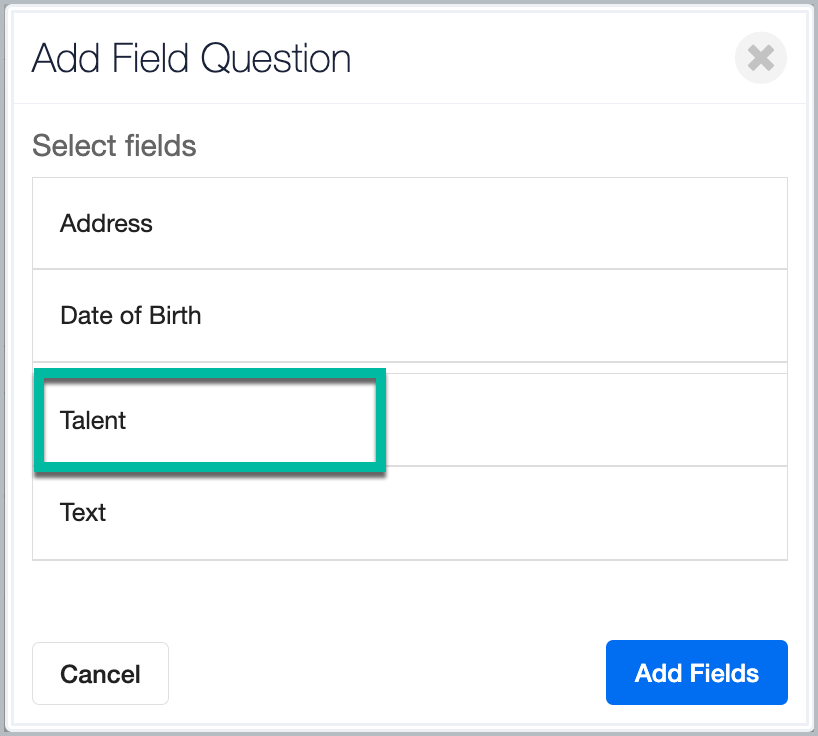Dismiss the modal with the X button
Image resolution: width=818 pixels, height=736 pixels.
pos(760,58)
